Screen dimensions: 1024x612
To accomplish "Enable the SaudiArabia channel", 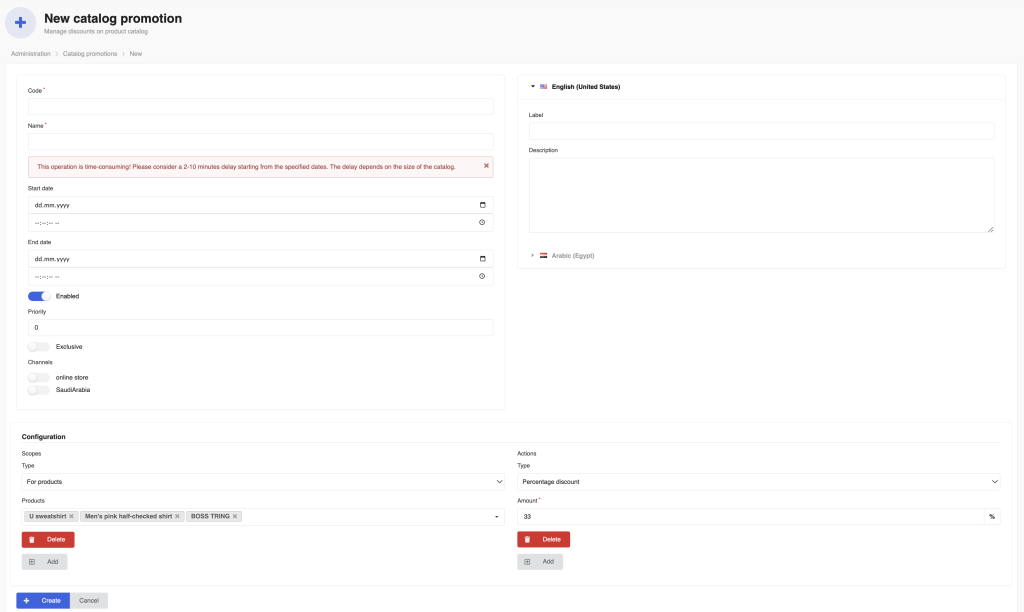I will 39,390.
